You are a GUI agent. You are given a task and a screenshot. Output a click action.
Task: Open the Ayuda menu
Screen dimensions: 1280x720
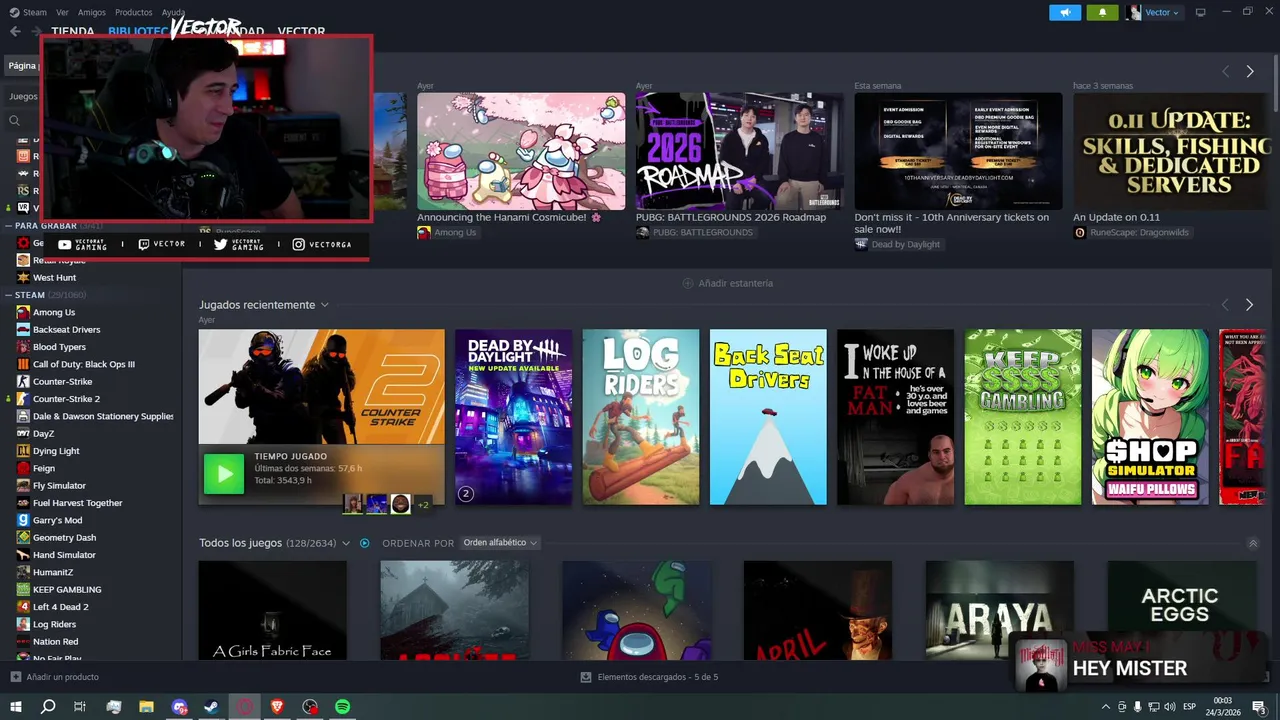tap(174, 12)
